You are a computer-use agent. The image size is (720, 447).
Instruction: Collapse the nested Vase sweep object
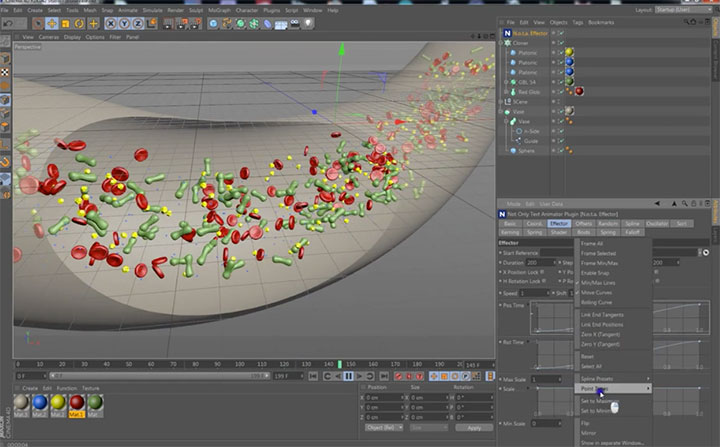click(506, 121)
